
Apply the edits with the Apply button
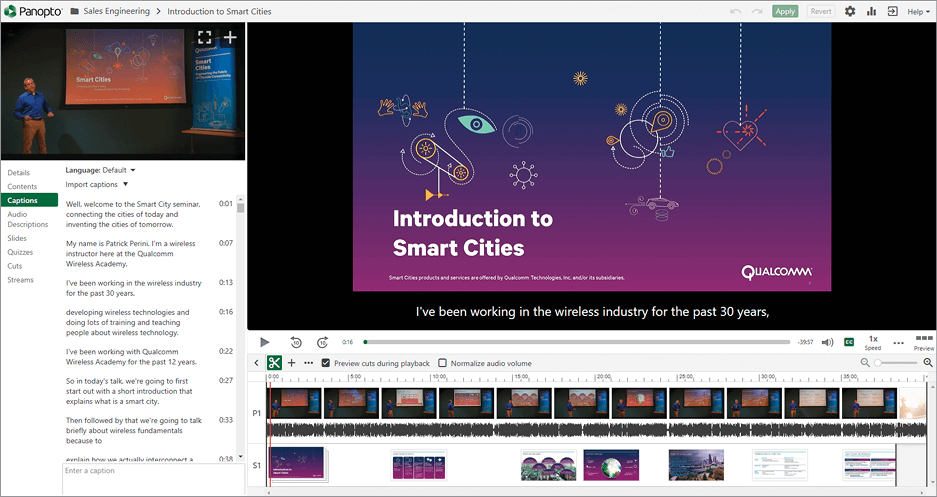pyautogui.click(x=785, y=11)
